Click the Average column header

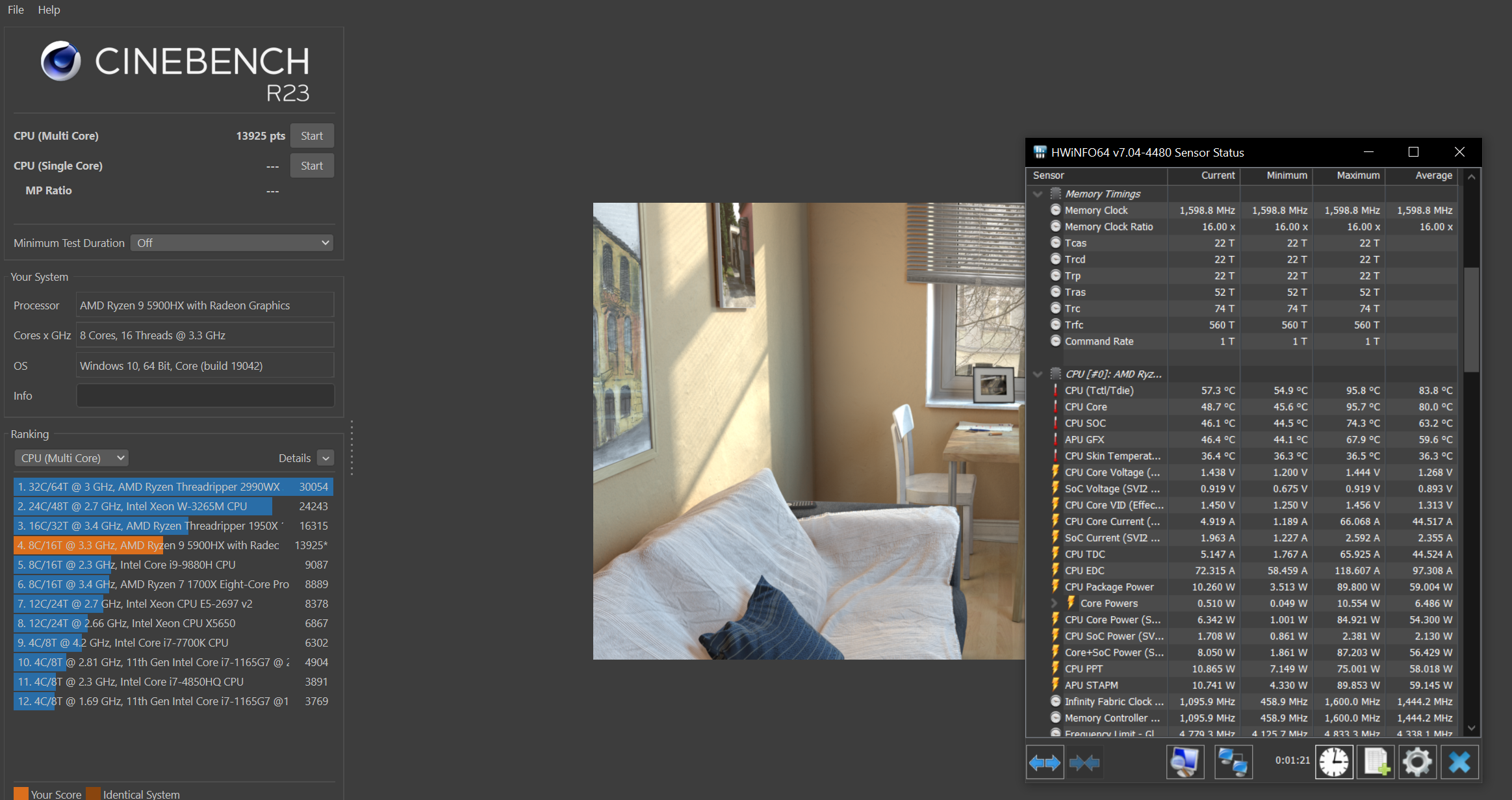pos(1421,175)
